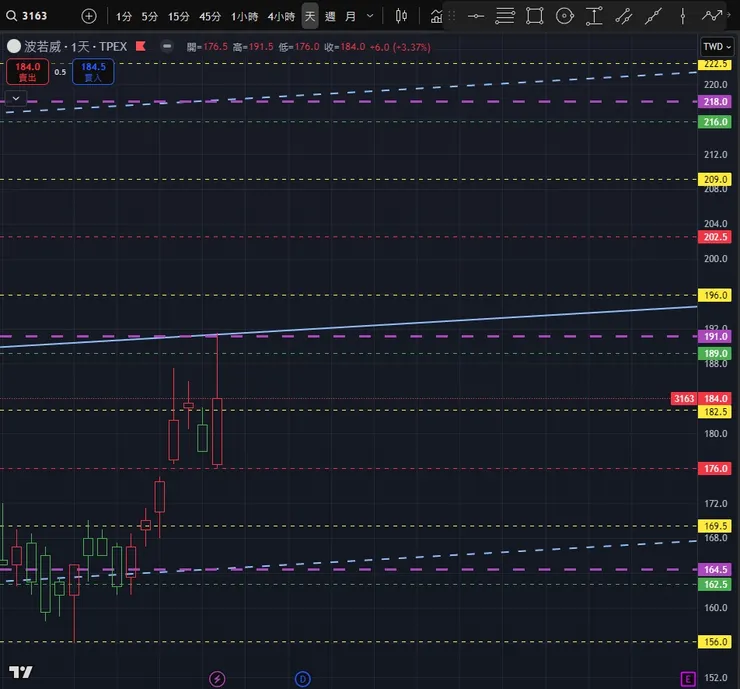
Task: Select the parallel channel drawing tool
Action: [x=624, y=16]
